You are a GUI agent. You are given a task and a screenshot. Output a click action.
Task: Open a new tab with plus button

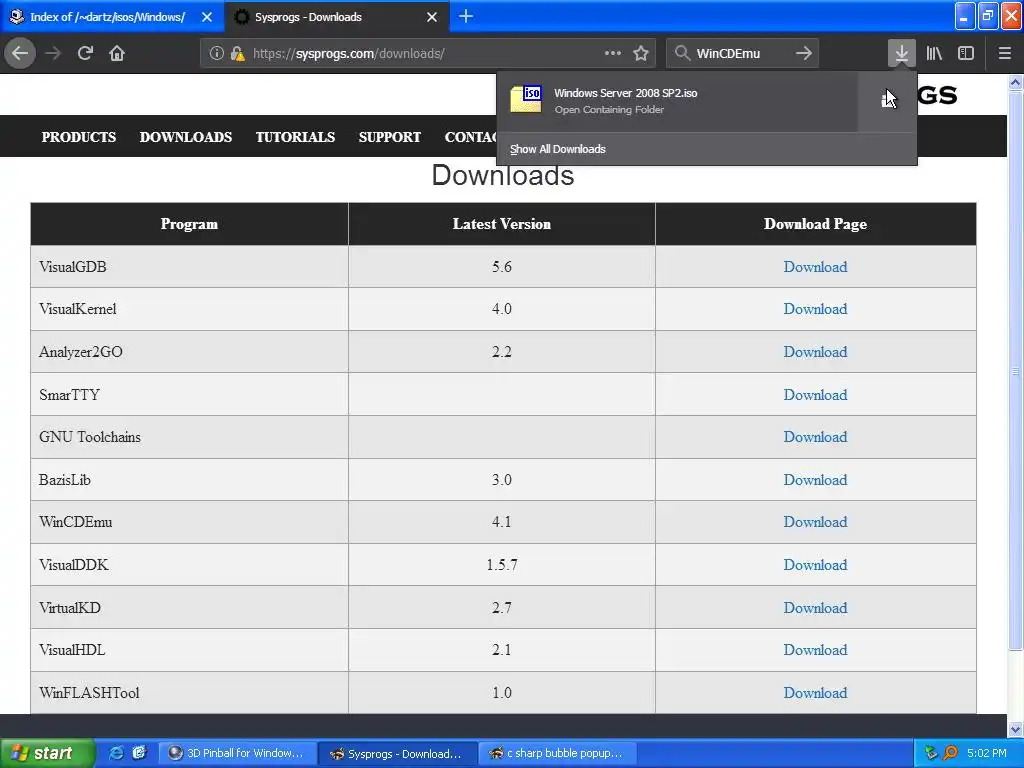[466, 16]
